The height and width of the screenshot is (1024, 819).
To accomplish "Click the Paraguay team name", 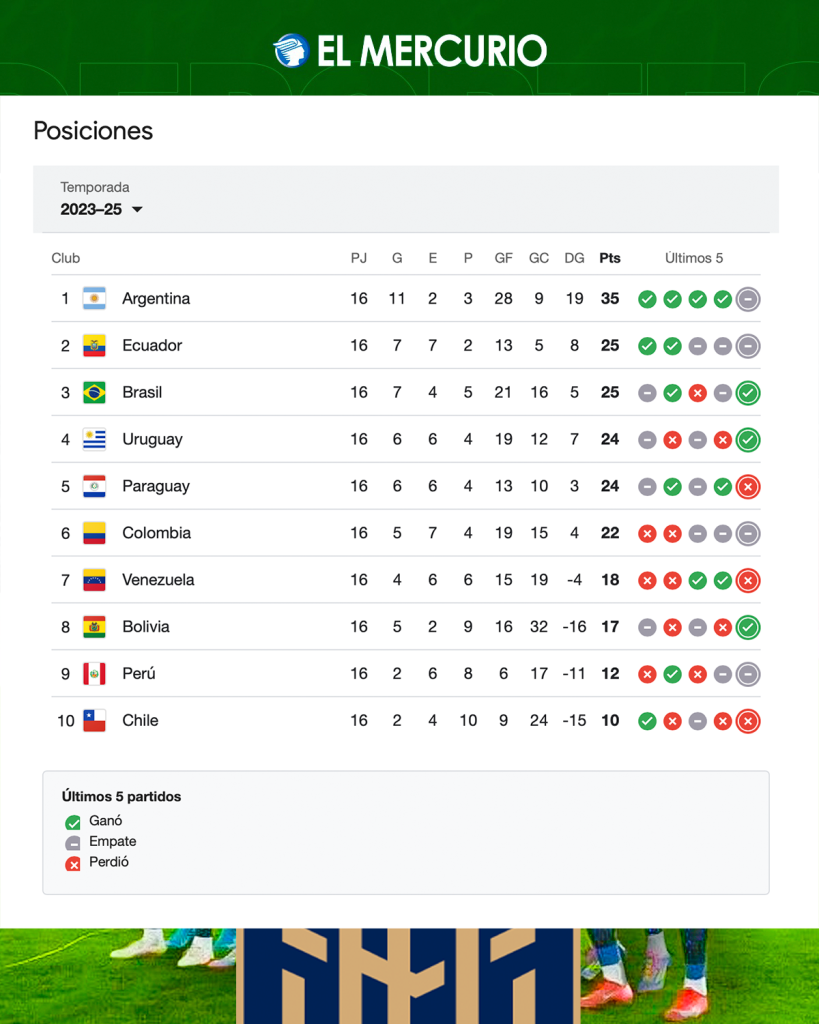I will [156, 487].
